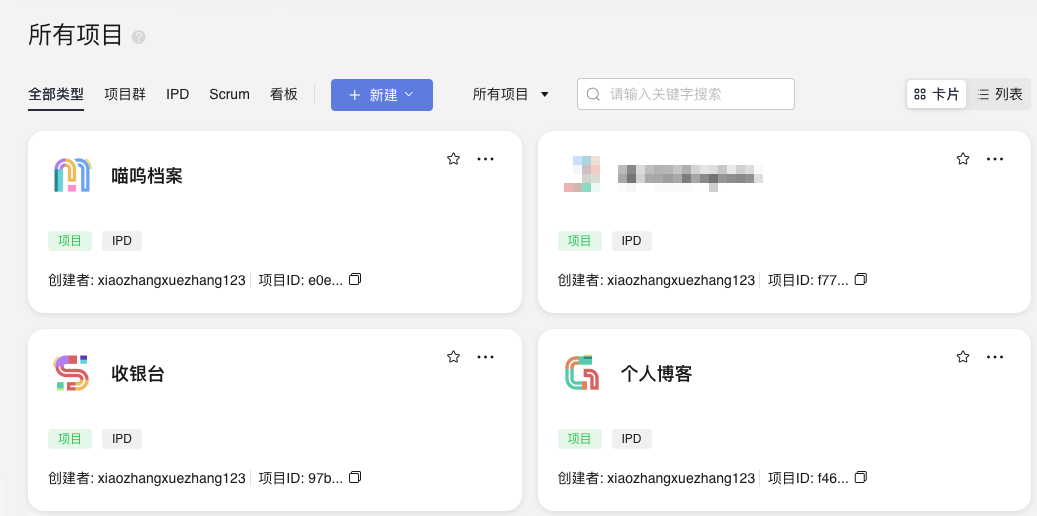Screen dimensions: 1037x516
Task: Click the 喵呜档案 project logo
Action: point(72,175)
